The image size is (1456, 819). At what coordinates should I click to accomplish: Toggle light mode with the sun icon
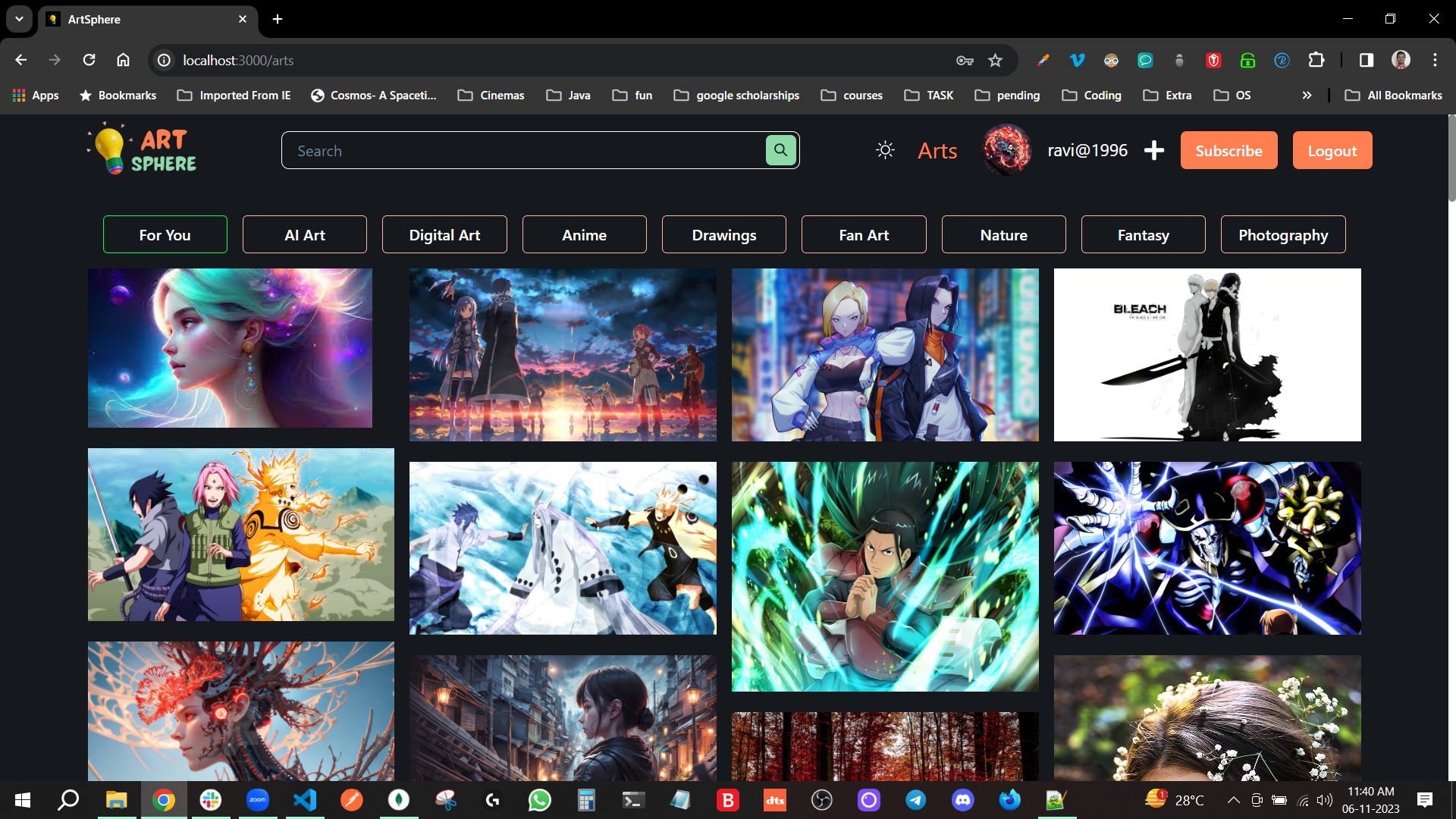click(x=885, y=150)
